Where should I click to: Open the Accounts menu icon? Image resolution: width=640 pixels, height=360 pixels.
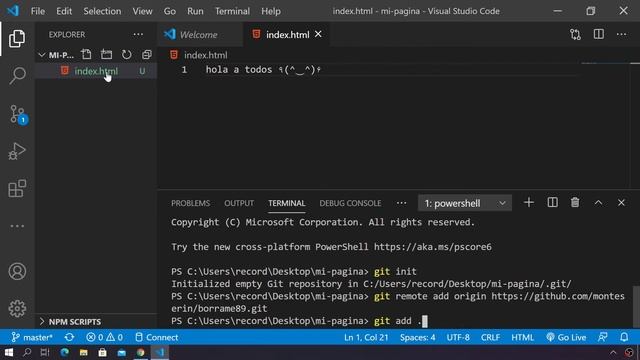[x=17, y=271]
